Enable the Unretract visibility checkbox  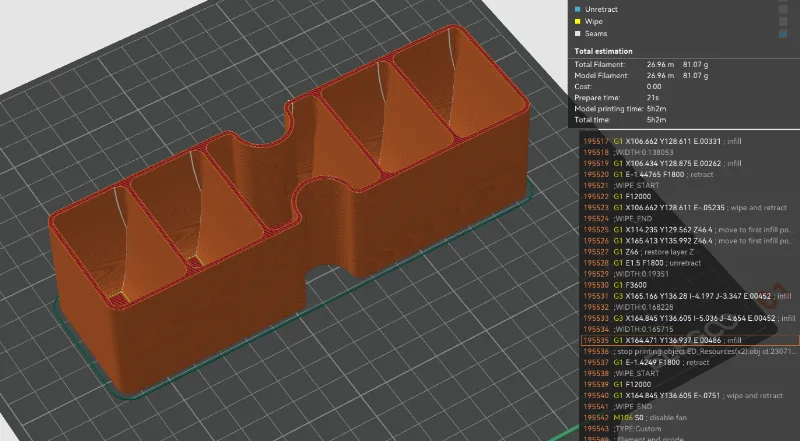tap(783, 9)
